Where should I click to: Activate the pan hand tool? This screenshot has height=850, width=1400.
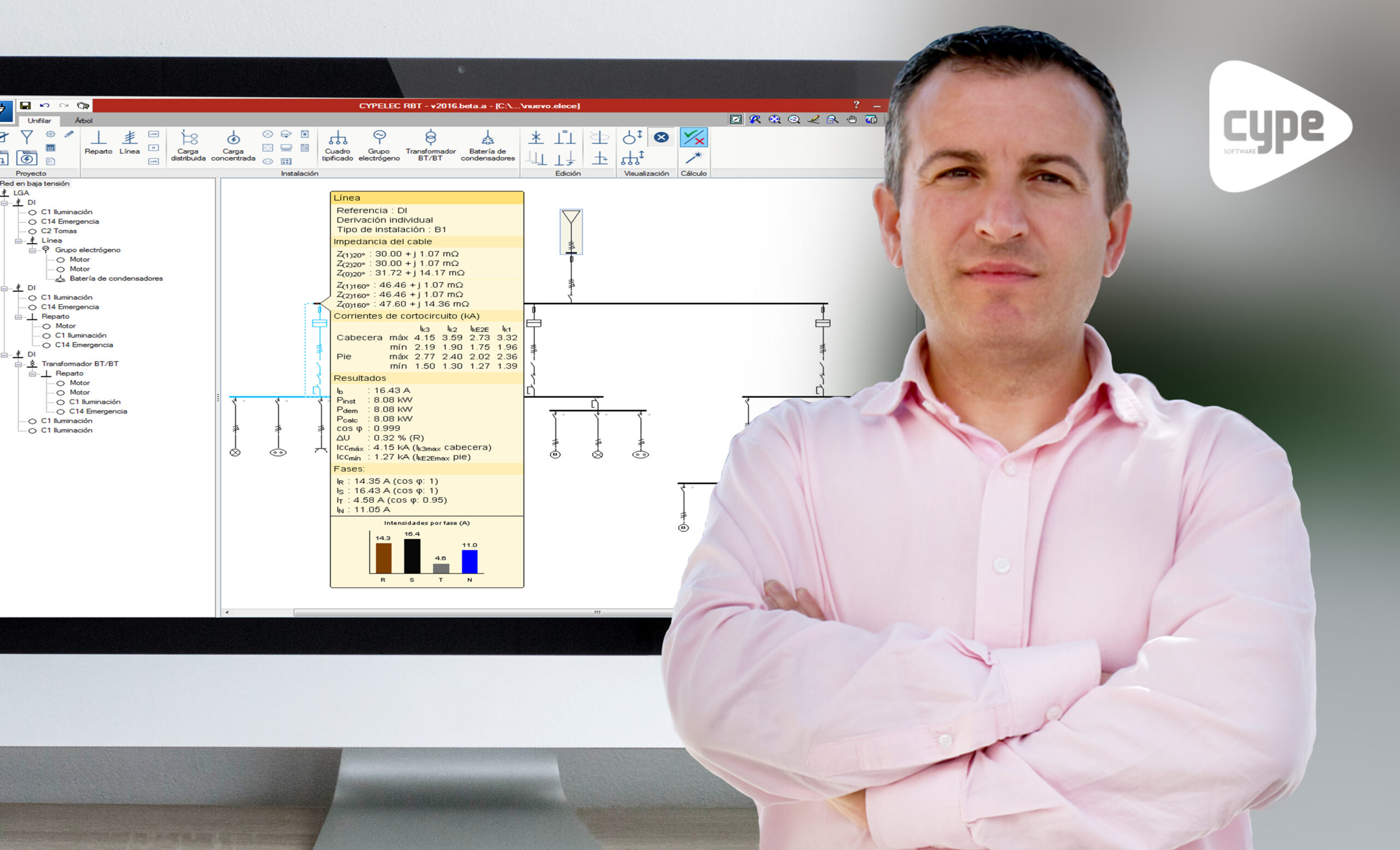click(851, 119)
